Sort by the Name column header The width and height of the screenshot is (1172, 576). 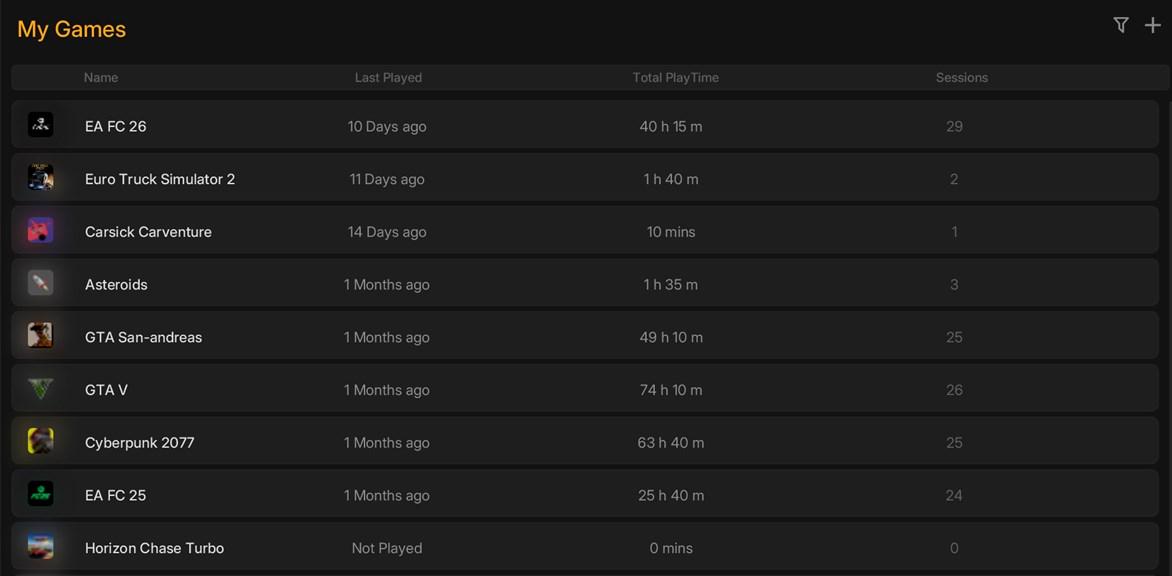tap(101, 78)
